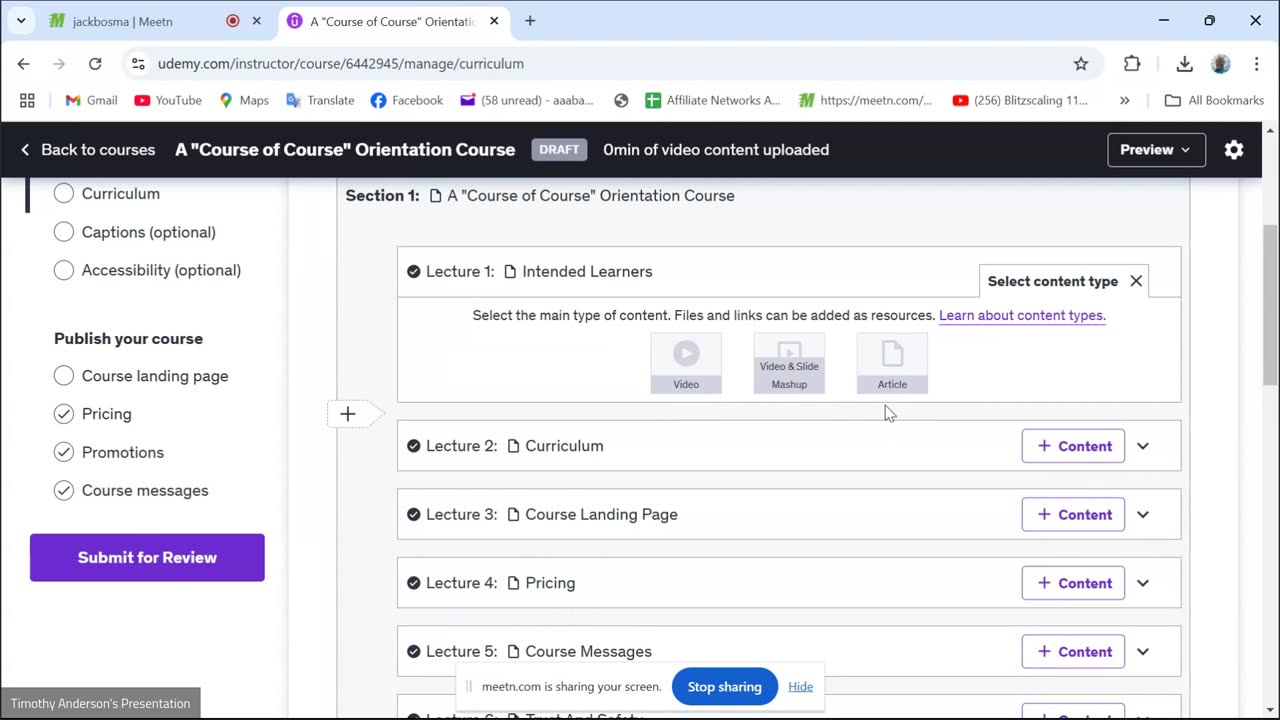Reload the Udemy page
This screenshot has height=720, width=1280.
(95, 63)
